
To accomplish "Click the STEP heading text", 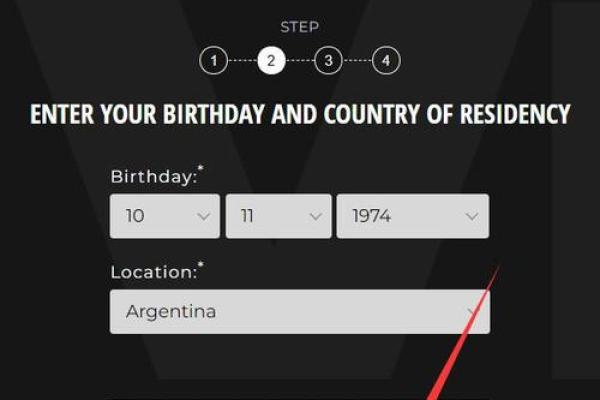I will pos(300,27).
